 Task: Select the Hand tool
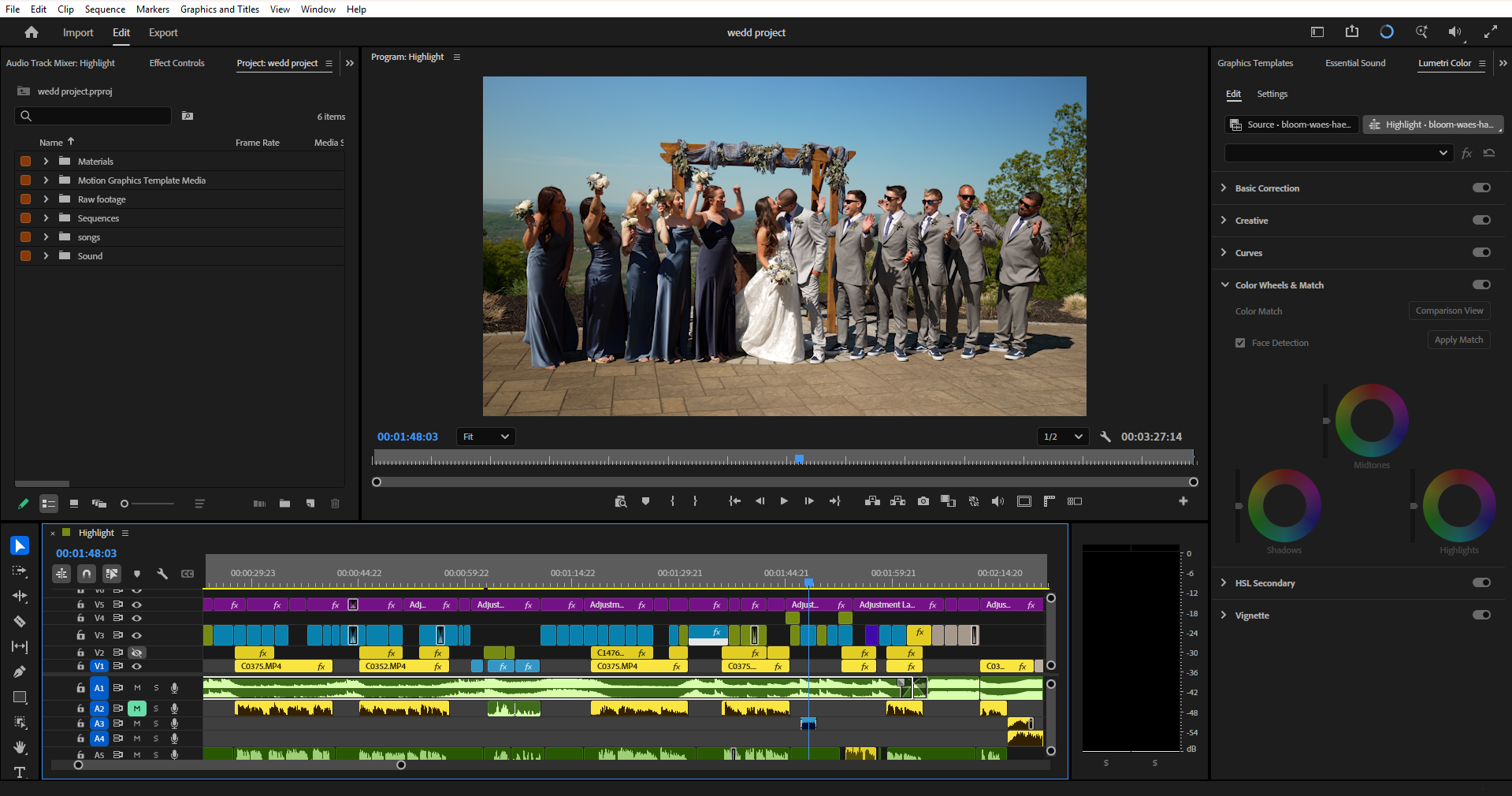coord(20,747)
